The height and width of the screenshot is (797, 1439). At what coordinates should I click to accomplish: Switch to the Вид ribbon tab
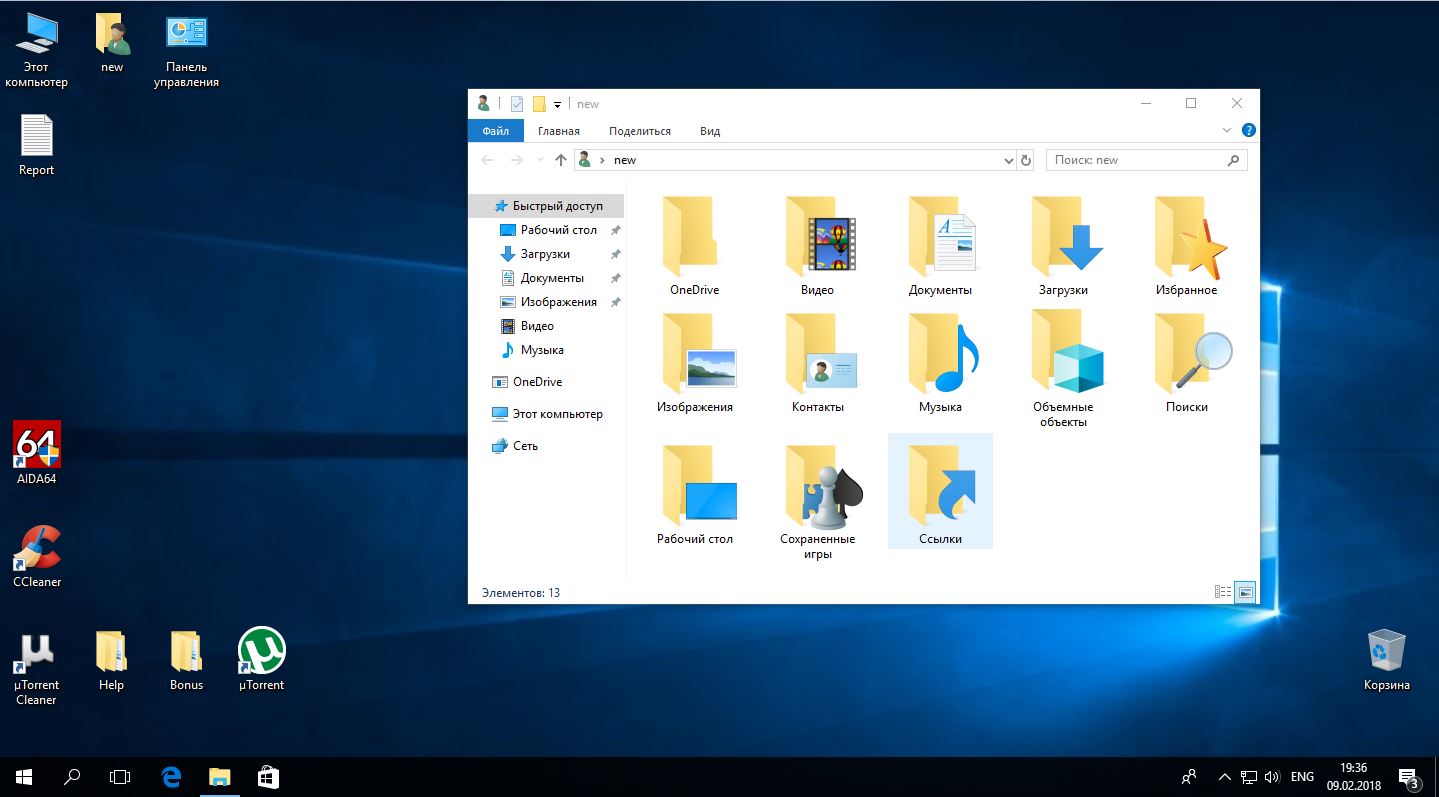tap(710, 131)
